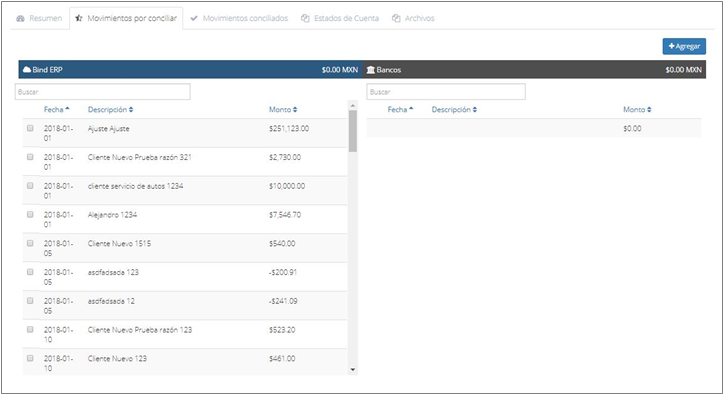Check the Cliente Nuevo 123 row checkbox
Viewport: 724px width, 394px height.
30,358
